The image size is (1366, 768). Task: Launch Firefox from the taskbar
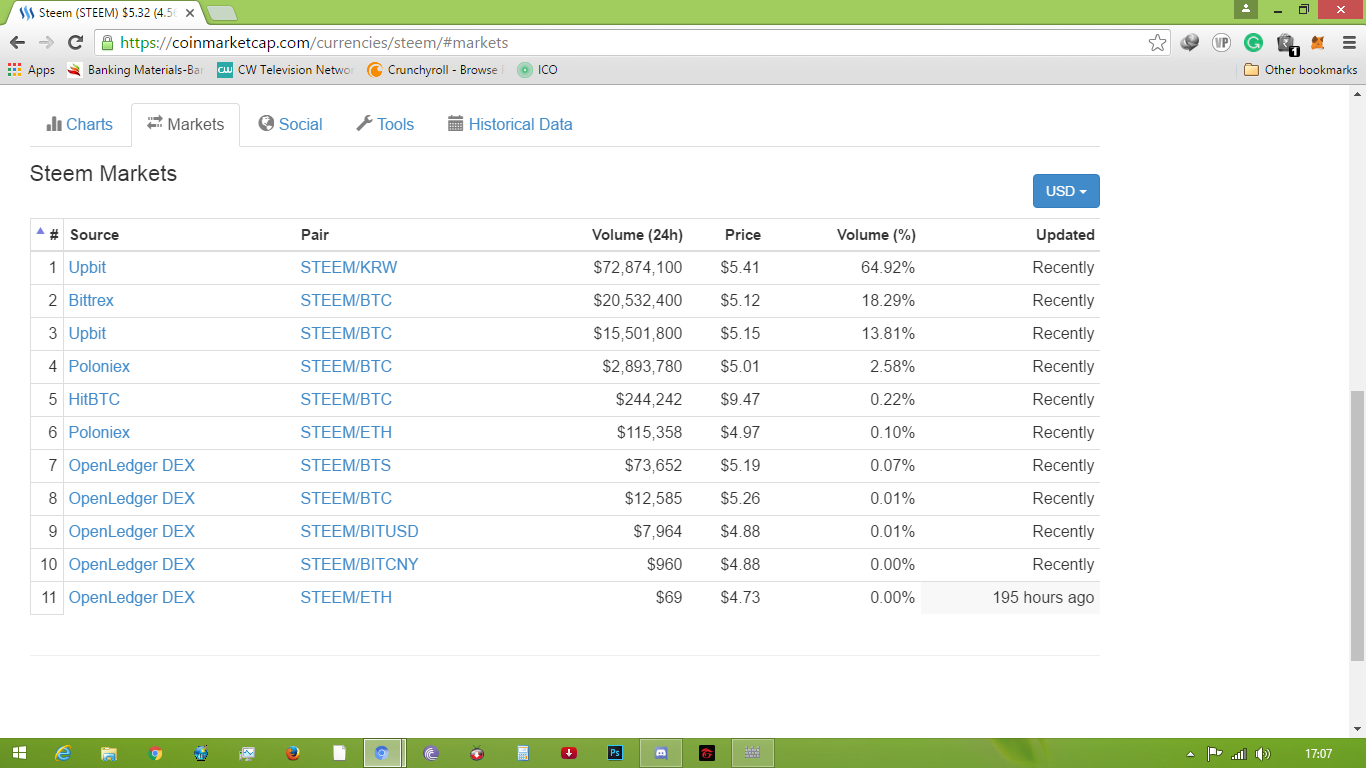293,753
